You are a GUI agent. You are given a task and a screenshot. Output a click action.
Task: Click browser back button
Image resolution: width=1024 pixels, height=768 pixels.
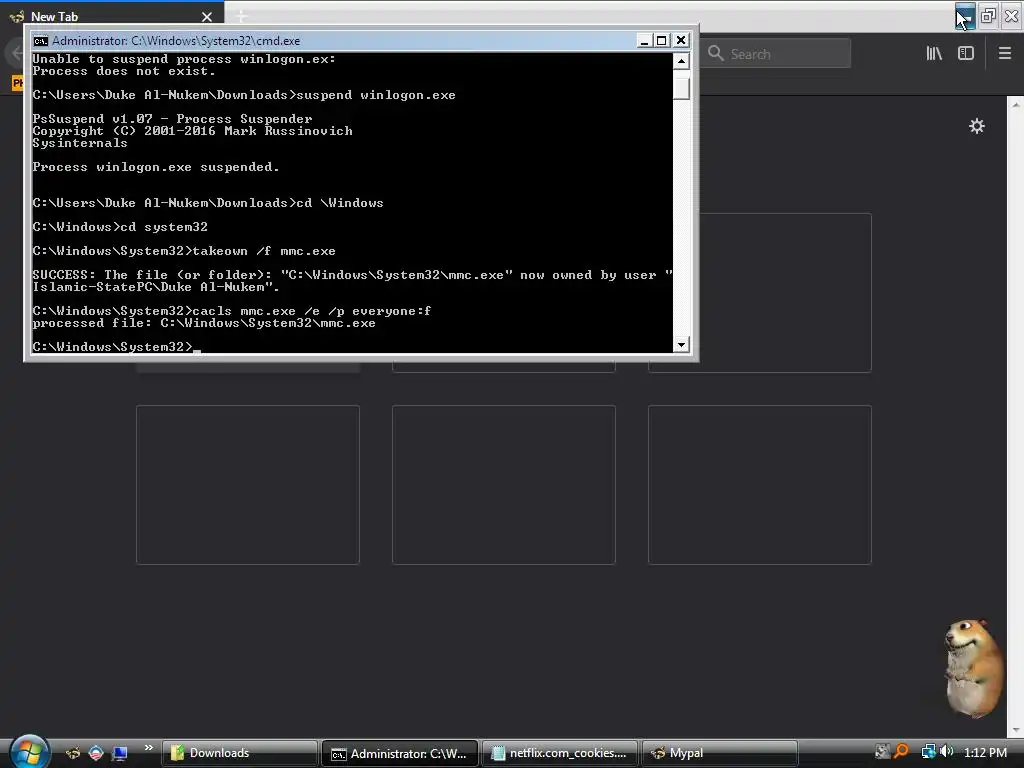click(14, 54)
